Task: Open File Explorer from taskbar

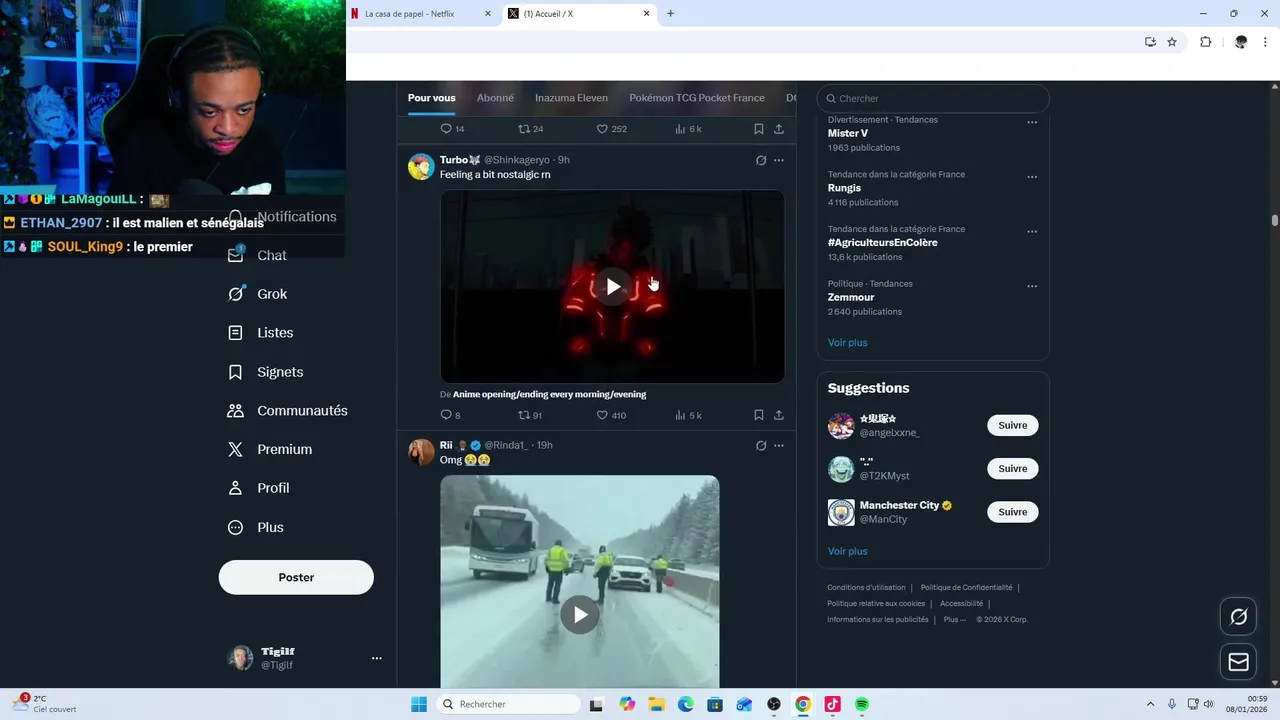Action: click(656, 704)
